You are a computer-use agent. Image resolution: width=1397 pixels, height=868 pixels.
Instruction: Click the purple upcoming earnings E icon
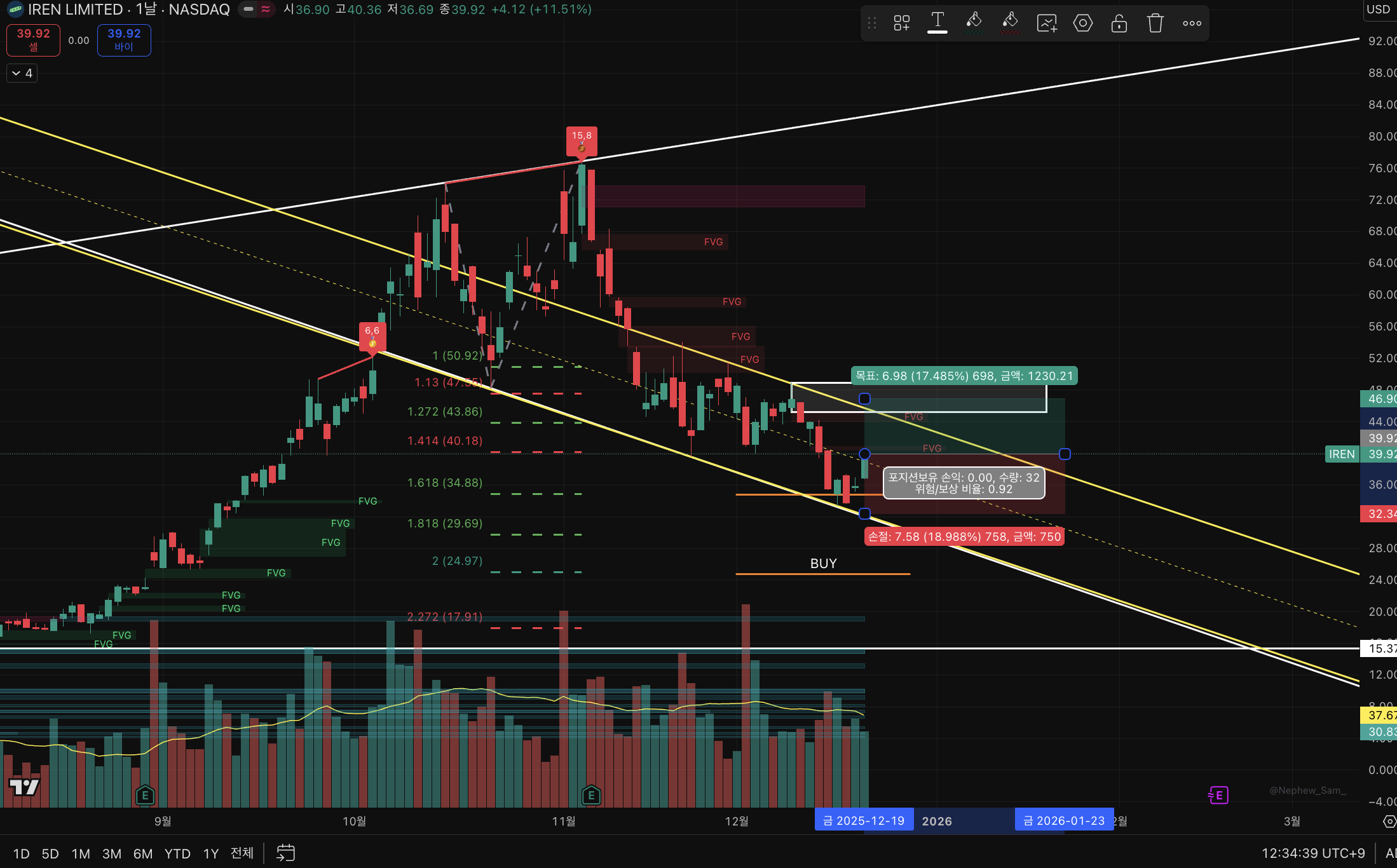click(1218, 795)
